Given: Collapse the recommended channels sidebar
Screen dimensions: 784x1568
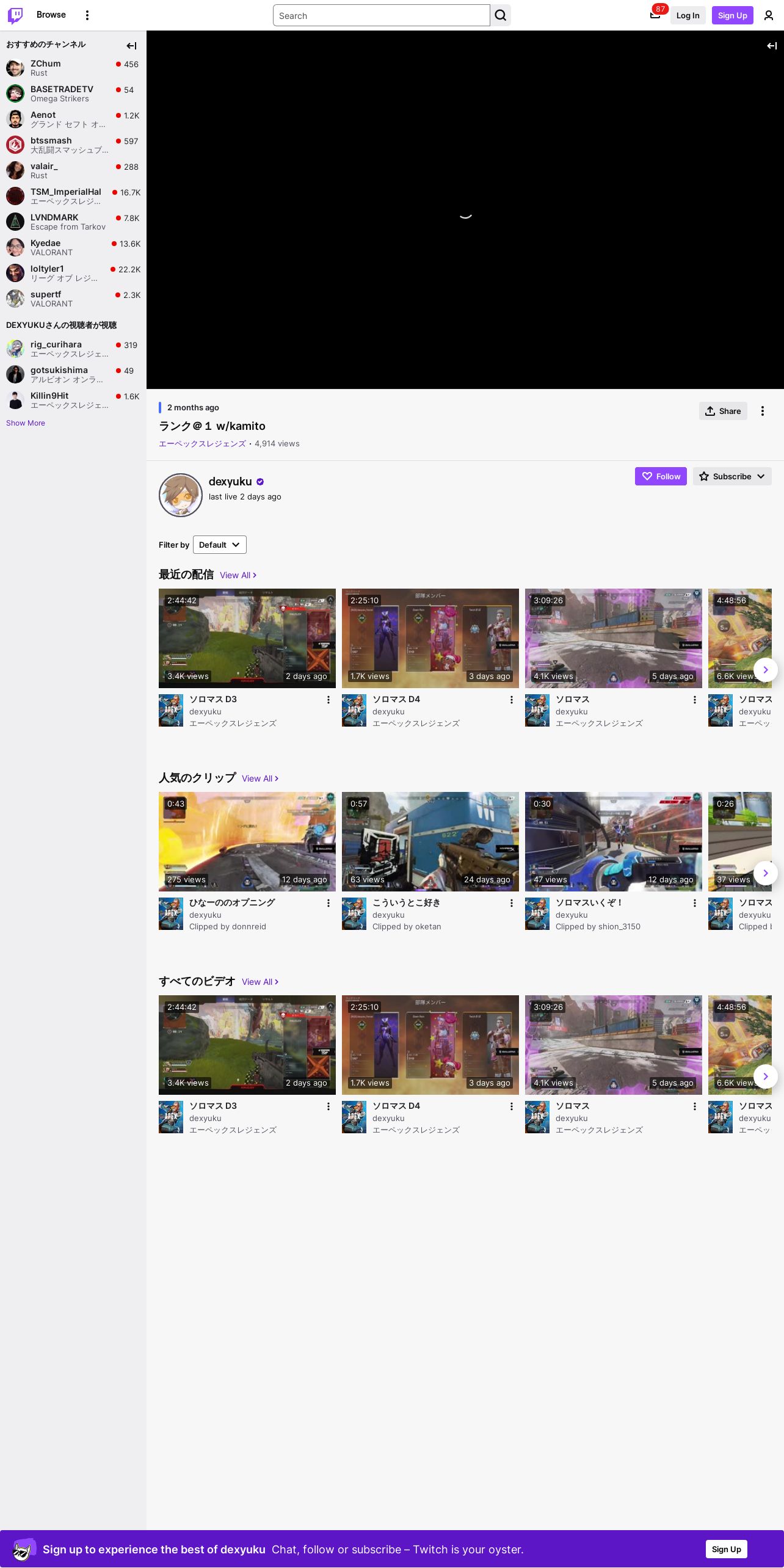Looking at the screenshot, I should [131, 46].
